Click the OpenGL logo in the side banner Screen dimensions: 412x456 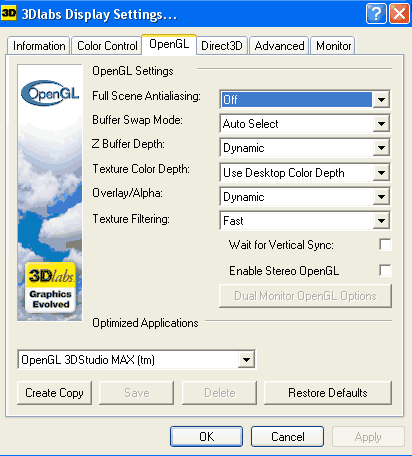(x=50, y=93)
